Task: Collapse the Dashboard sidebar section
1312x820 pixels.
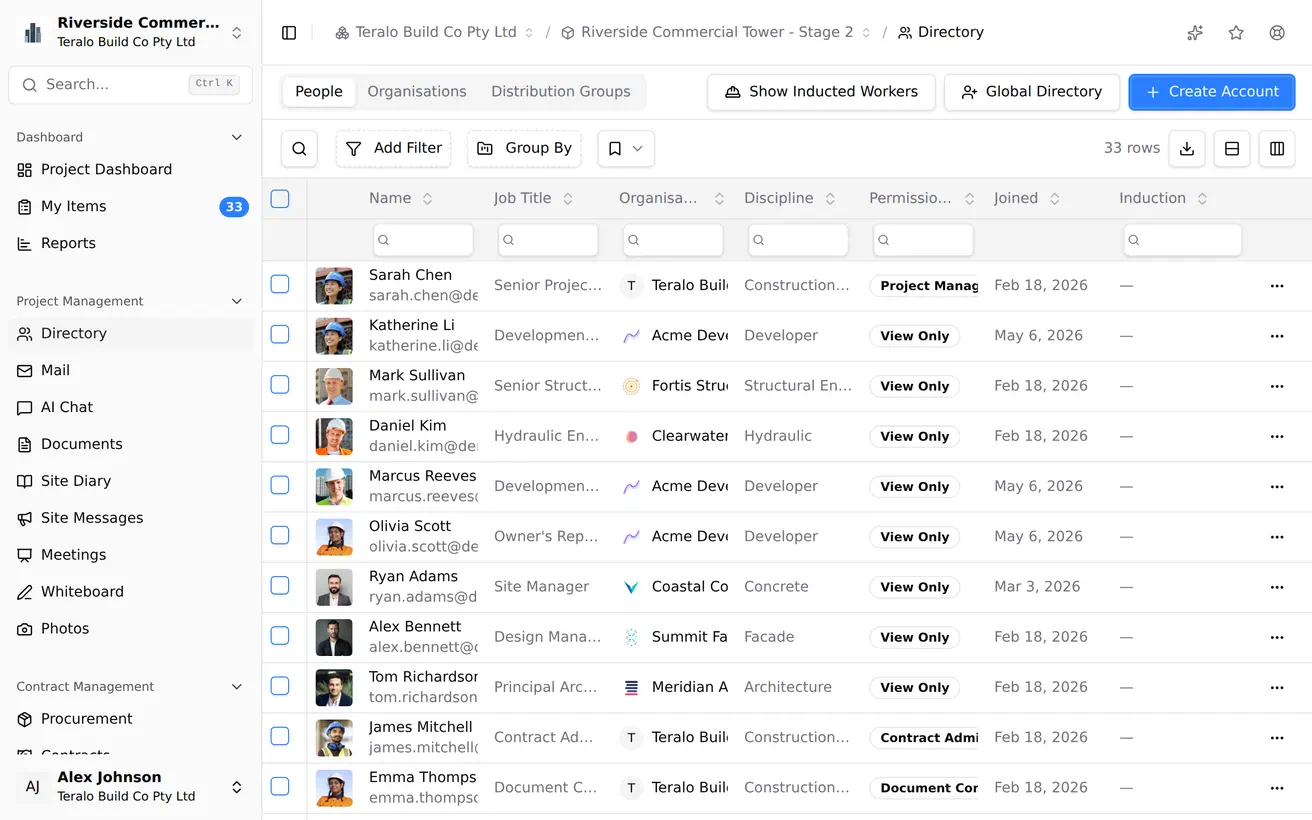Action: [x=237, y=137]
